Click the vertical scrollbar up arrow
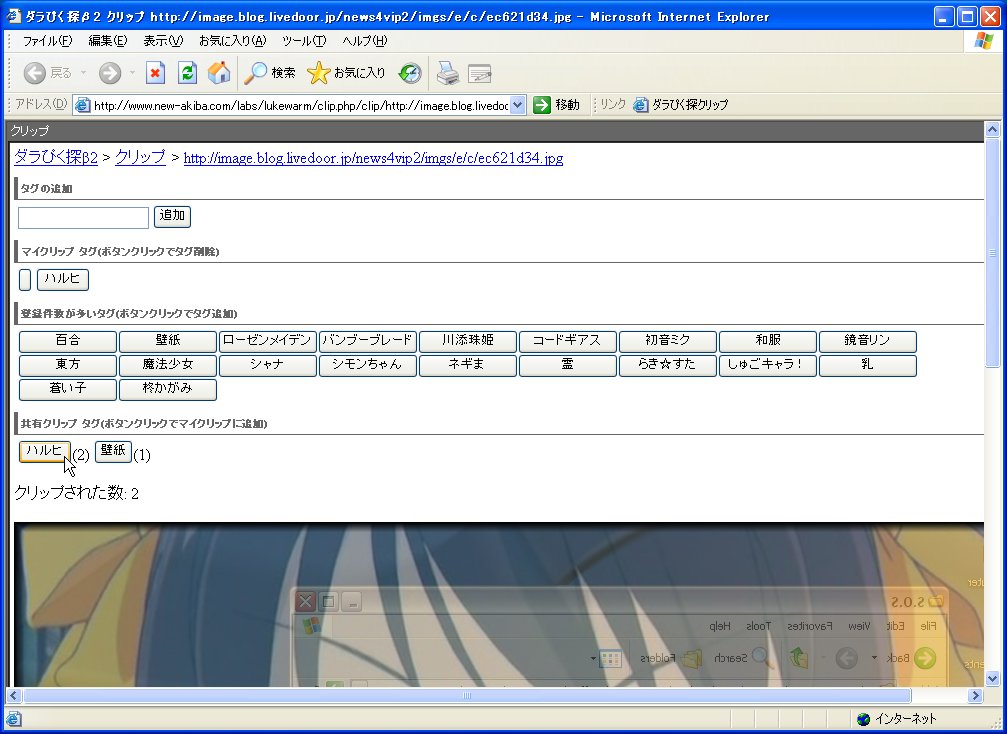This screenshot has height=734, width=1007. tap(992, 130)
